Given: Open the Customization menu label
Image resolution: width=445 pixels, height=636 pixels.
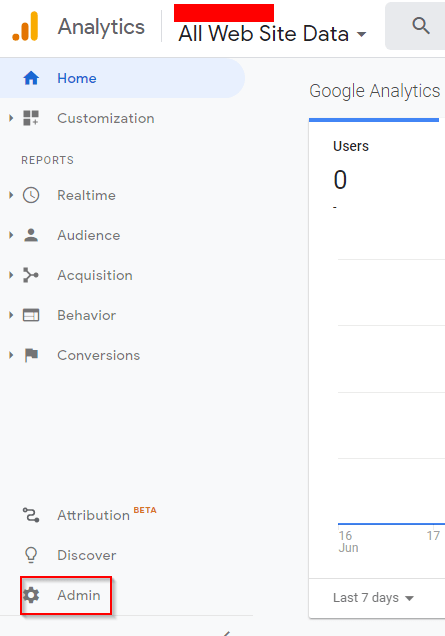Looking at the screenshot, I should (105, 118).
